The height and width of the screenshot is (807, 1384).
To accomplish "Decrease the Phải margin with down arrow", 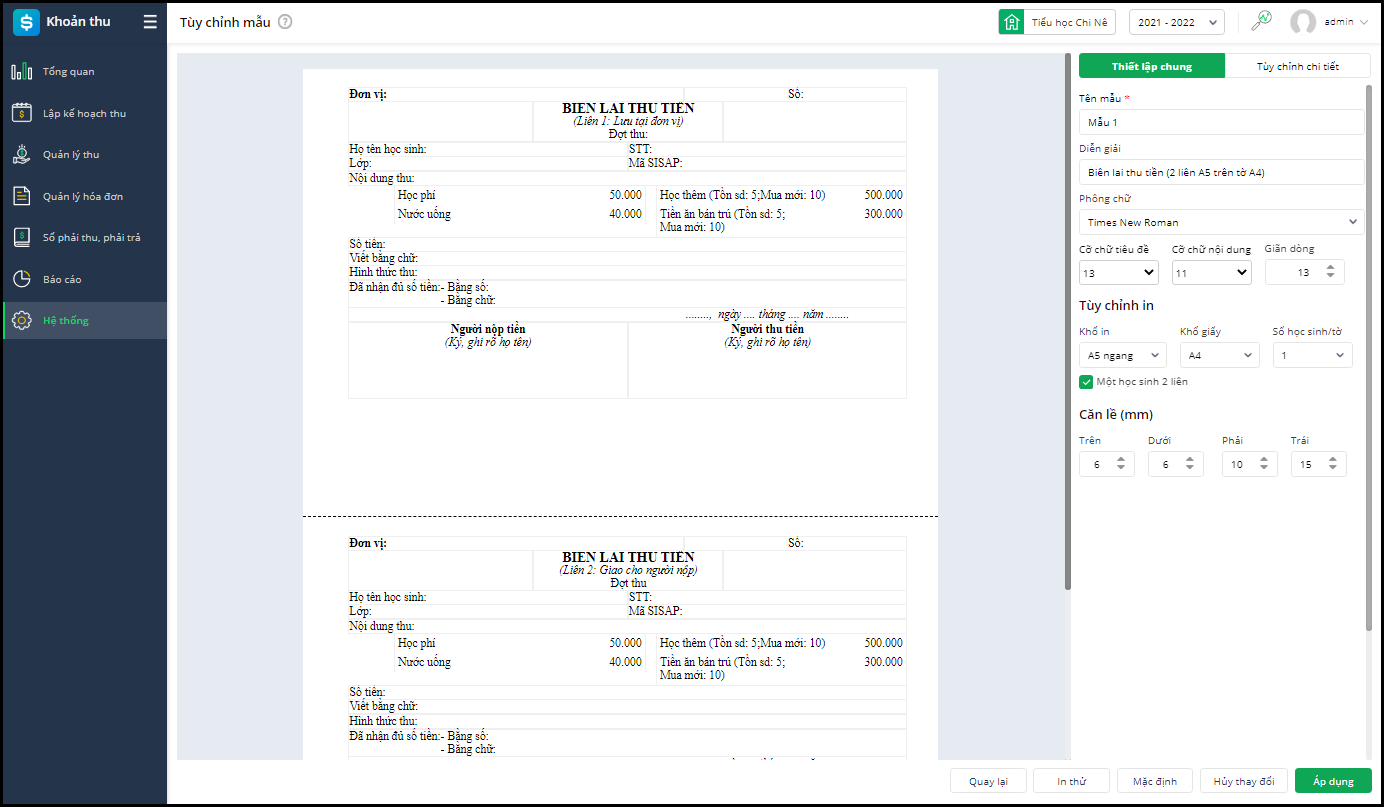I will coord(1264,469).
